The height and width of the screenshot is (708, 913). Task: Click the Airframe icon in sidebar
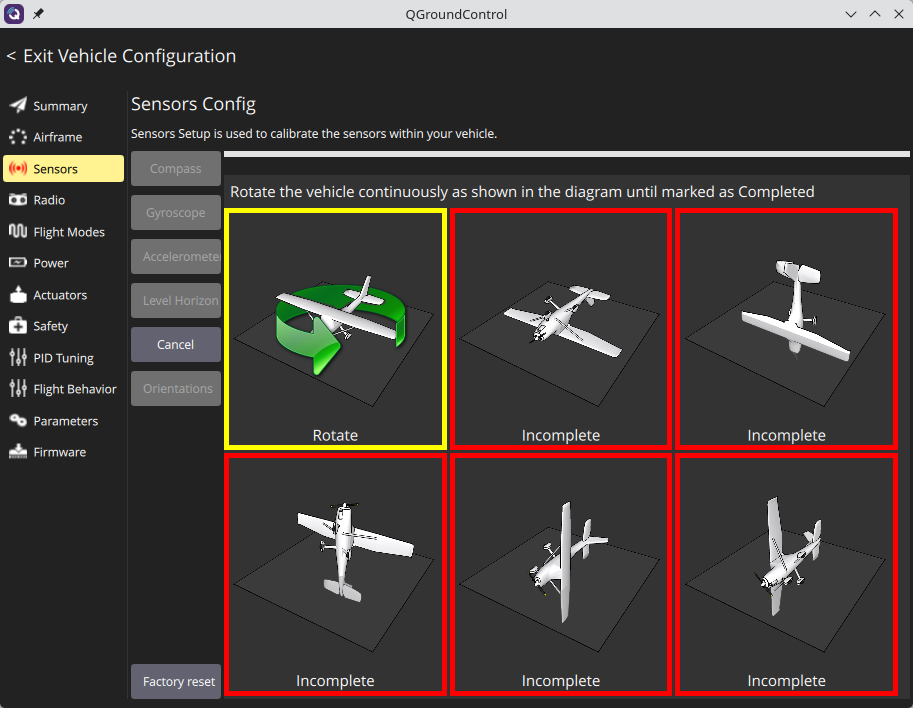click(x=18, y=137)
